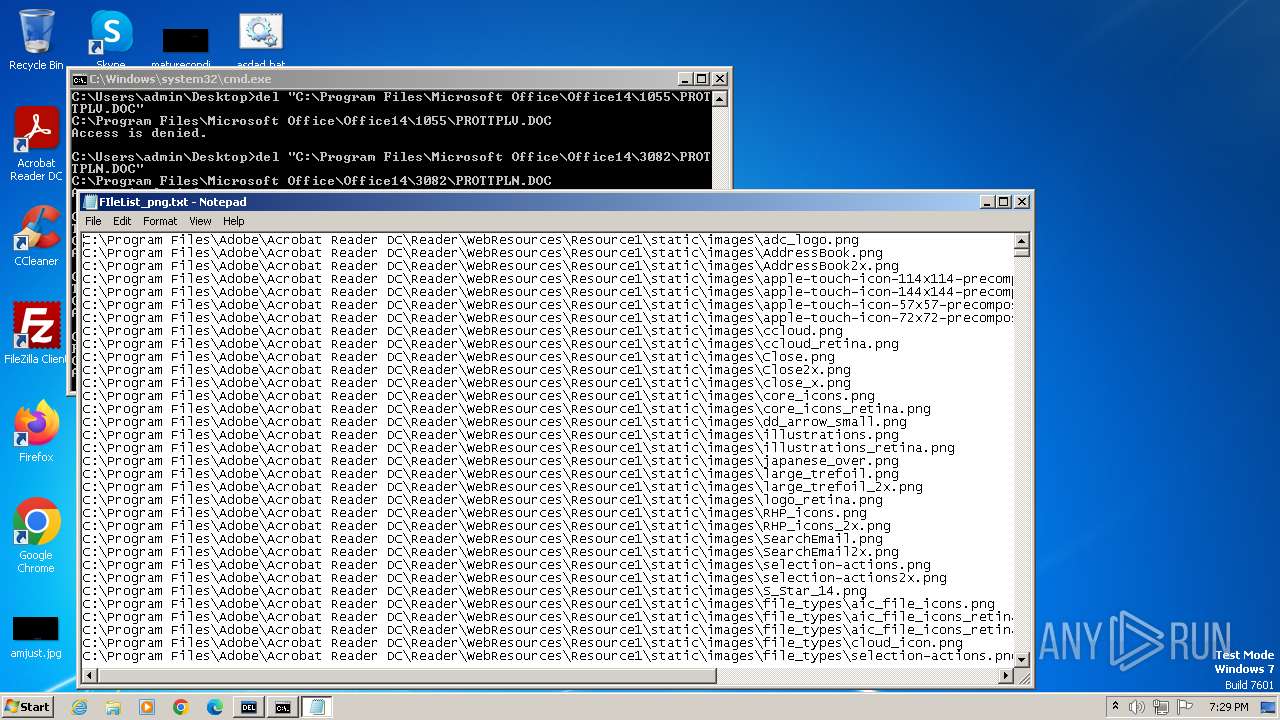The image size is (1280, 720).
Task: Open the FileZilla Client shortcut
Action: tap(36, 333)
